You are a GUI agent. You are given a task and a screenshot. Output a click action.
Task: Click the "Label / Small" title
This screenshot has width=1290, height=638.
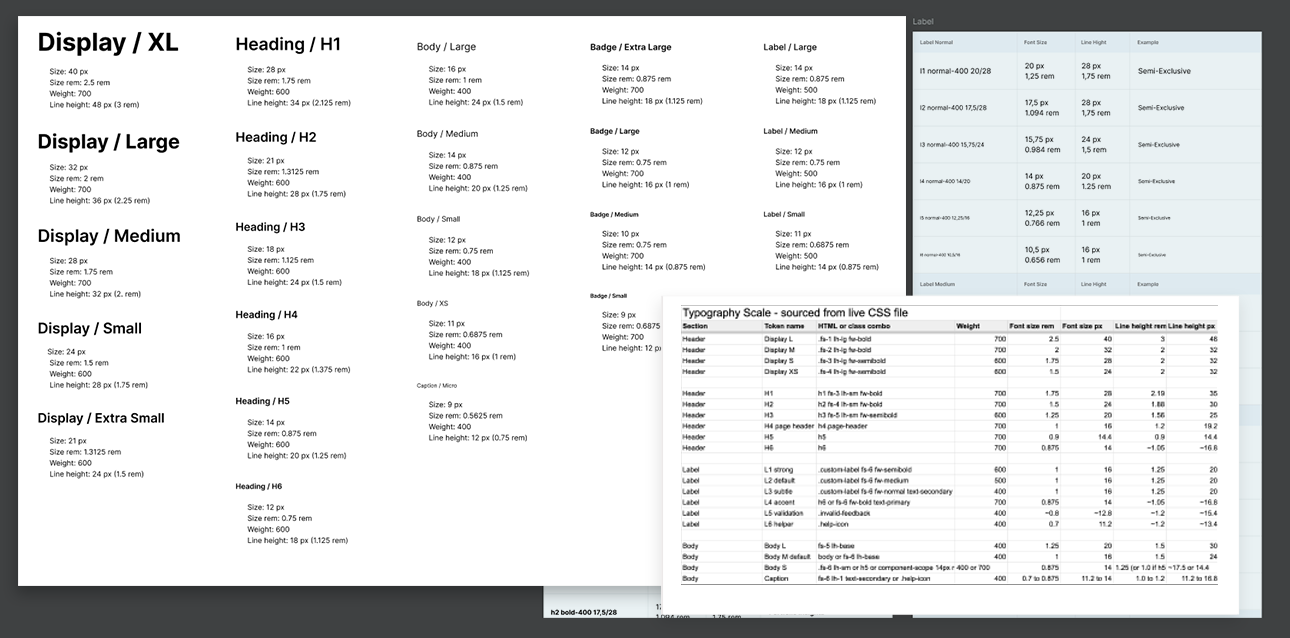tap(783, 214)
